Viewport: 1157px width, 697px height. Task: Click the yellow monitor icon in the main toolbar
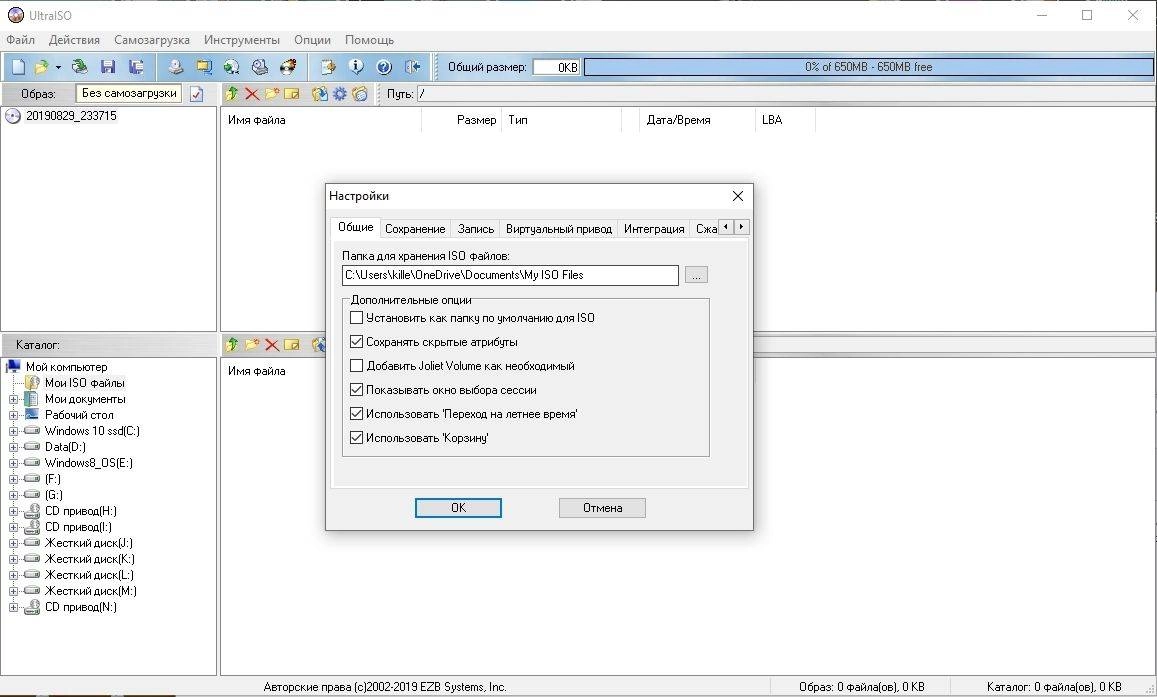pyautogui.click(x=204, y=67)
